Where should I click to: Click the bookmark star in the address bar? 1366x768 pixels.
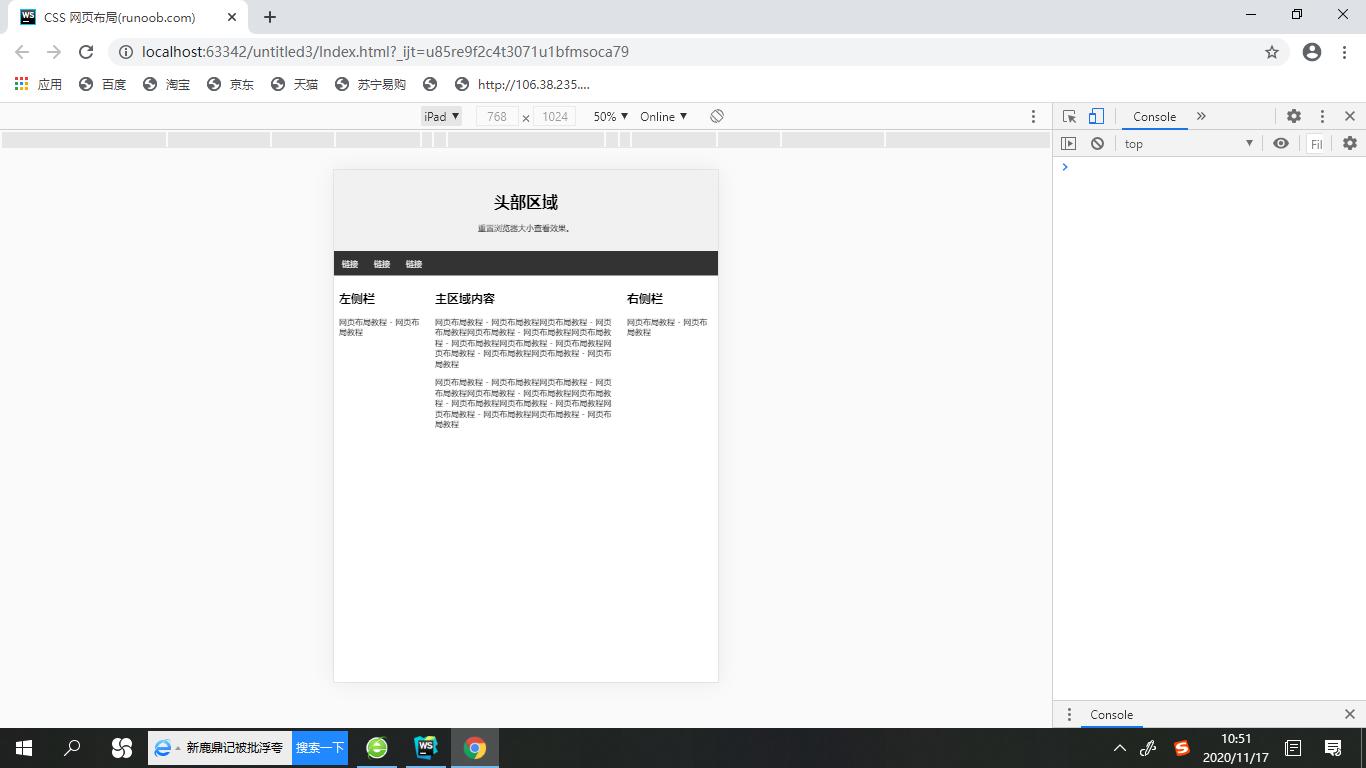(x=1270, y=51)
